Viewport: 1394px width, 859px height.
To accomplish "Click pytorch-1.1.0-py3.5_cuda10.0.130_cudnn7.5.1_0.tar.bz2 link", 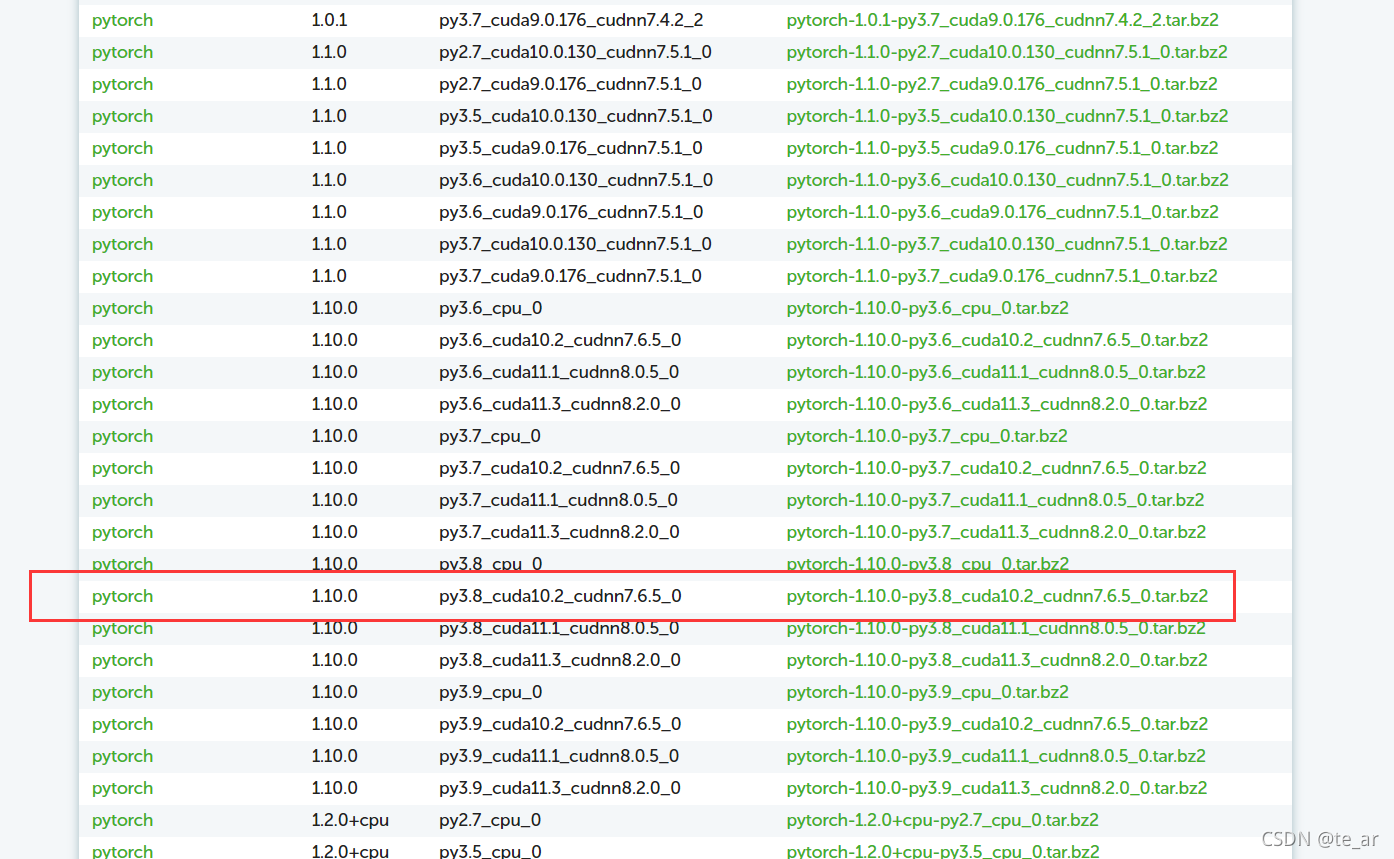I will point(1007,116).
